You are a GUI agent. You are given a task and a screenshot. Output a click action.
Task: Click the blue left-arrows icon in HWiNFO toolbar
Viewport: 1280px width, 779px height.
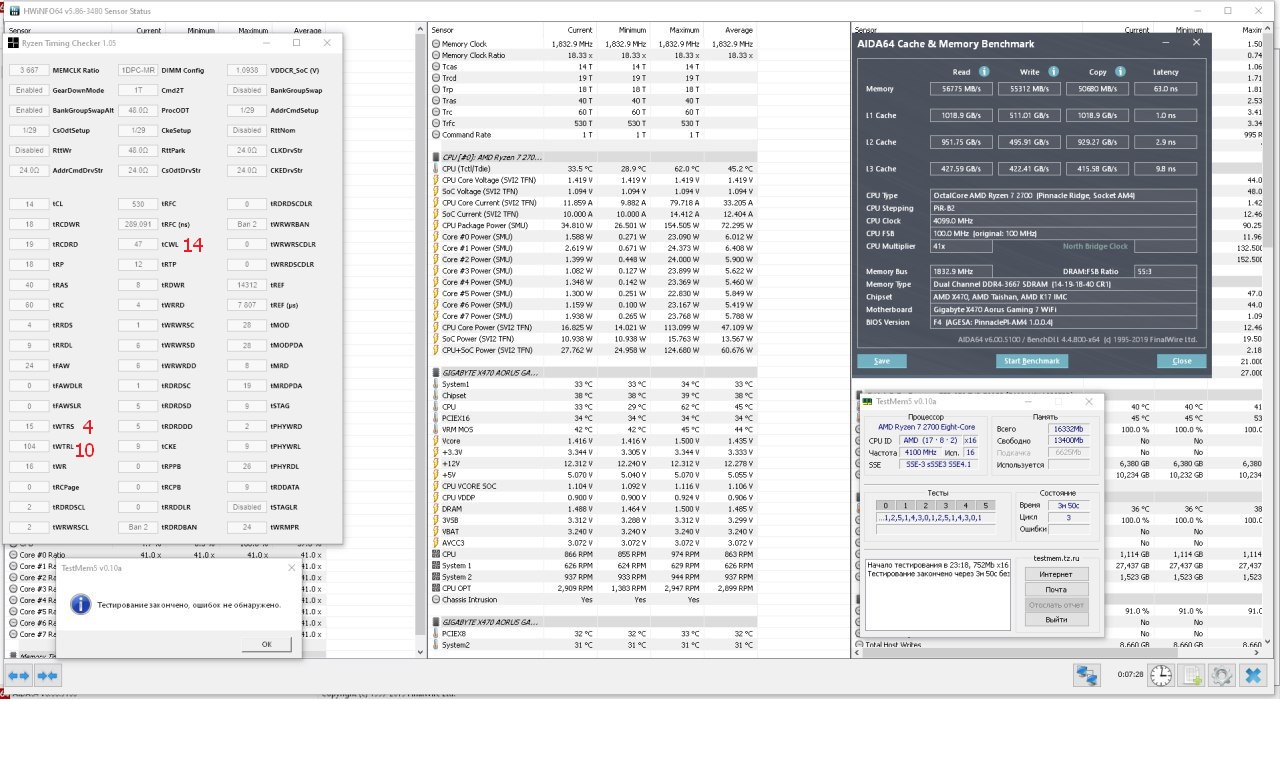[19, 675]
